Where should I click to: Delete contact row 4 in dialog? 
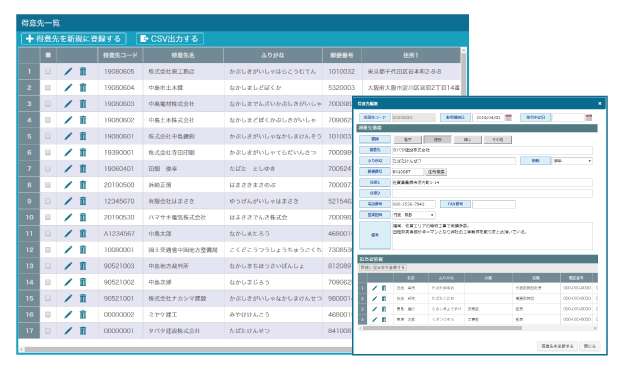tap(384, 319)
